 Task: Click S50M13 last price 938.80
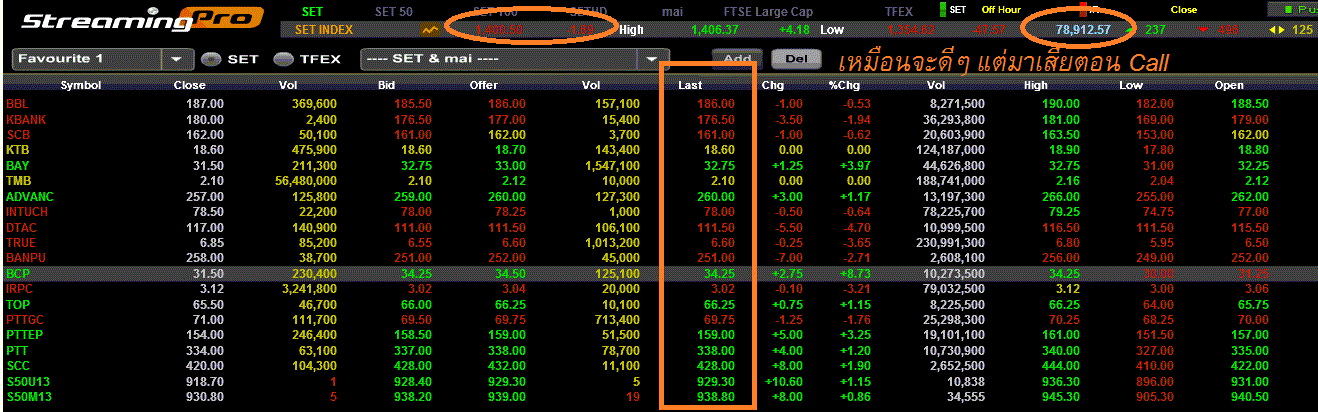717,397
